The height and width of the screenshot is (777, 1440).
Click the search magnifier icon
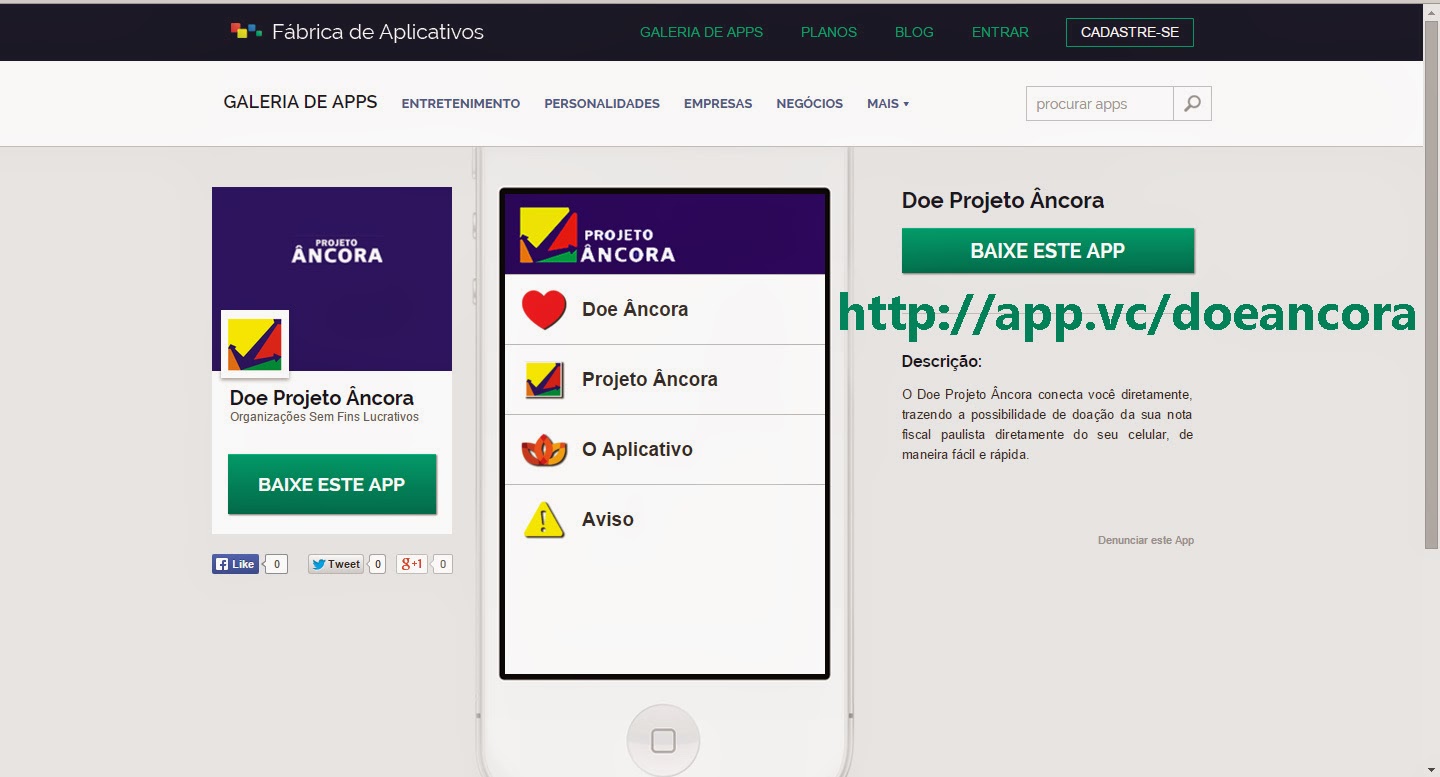pos(1192,104)
